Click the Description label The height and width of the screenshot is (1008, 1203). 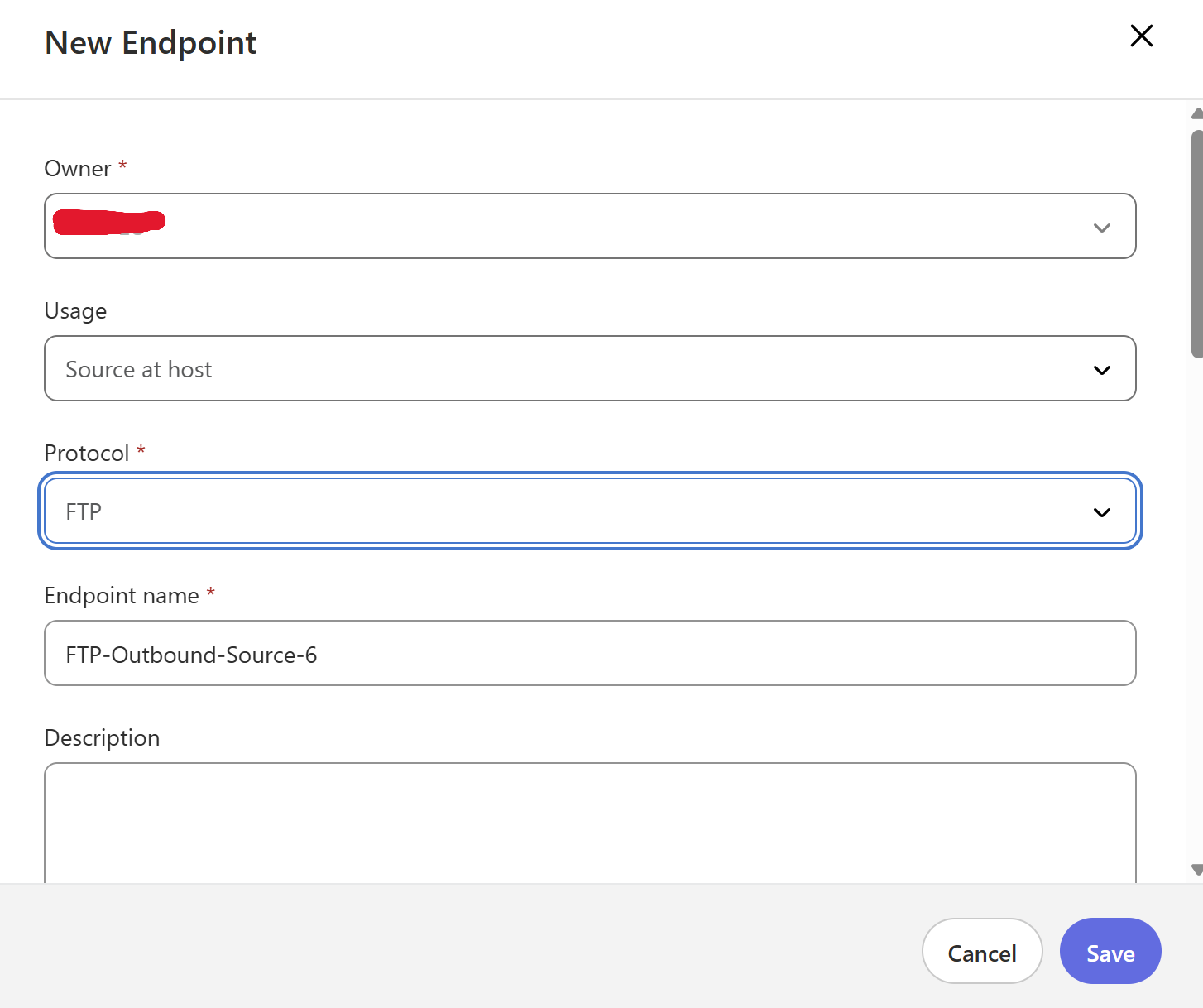click(x=102, y=737)
